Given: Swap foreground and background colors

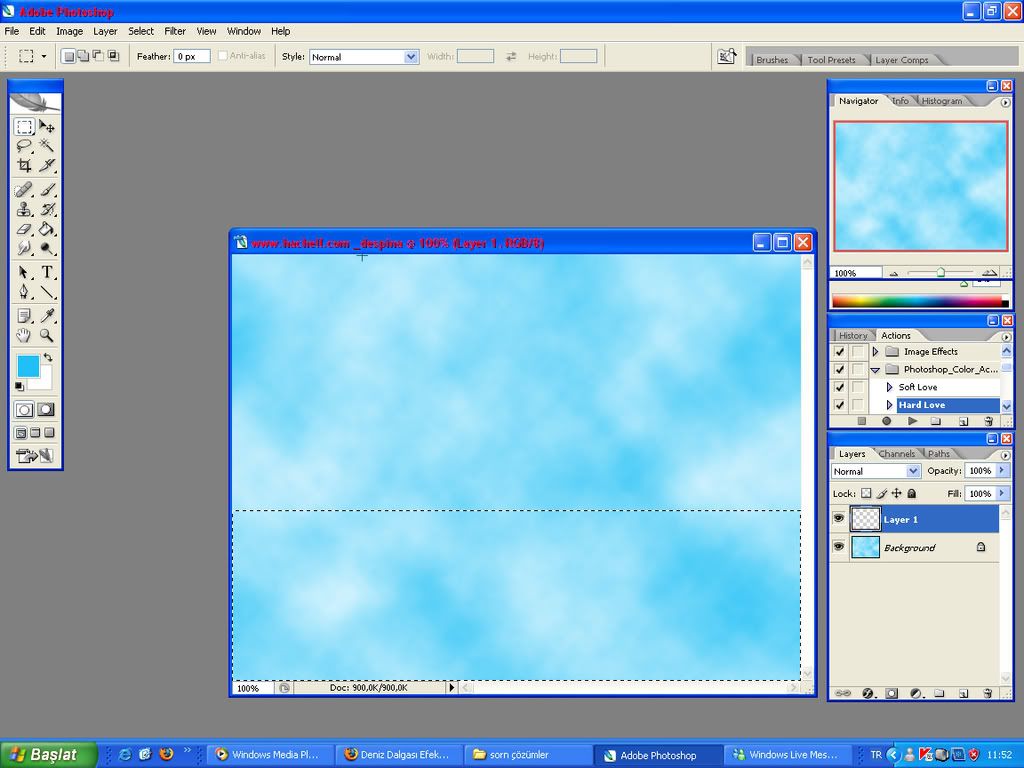Looking at the screenshot, I should tap(48, 358).
